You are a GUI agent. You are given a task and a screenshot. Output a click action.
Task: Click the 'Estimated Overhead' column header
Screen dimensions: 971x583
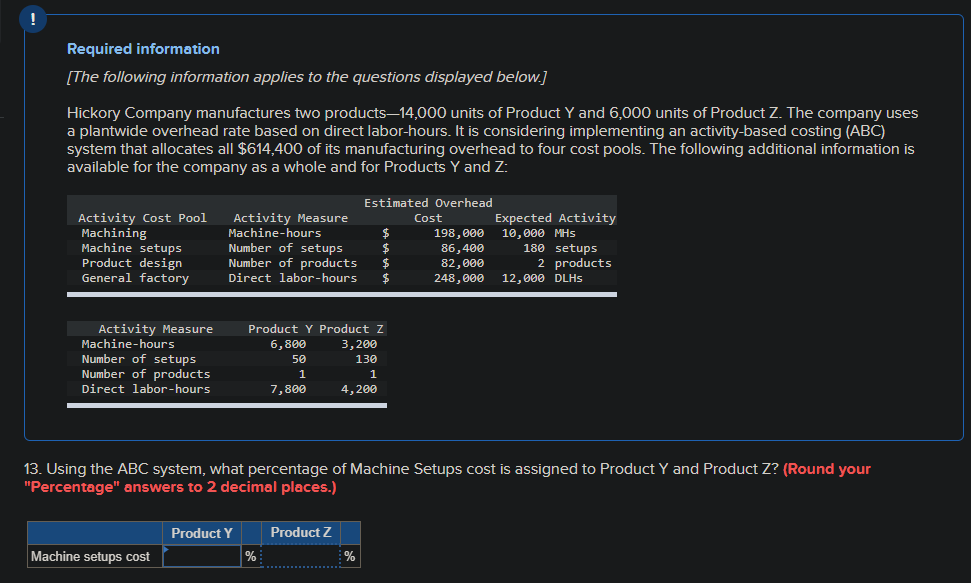point(429,203)
